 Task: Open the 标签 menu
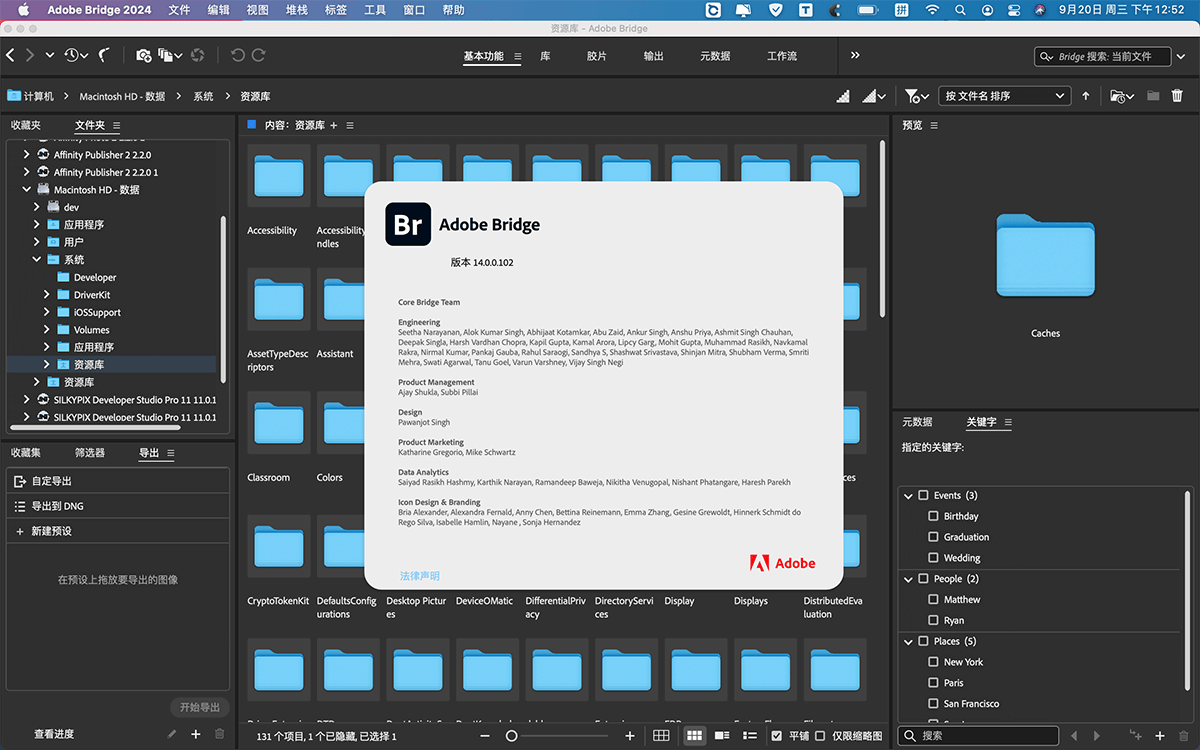336,10
